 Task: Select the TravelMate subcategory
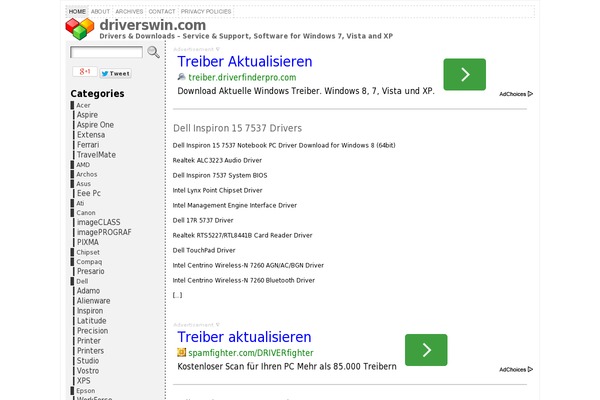coord(96,155)
